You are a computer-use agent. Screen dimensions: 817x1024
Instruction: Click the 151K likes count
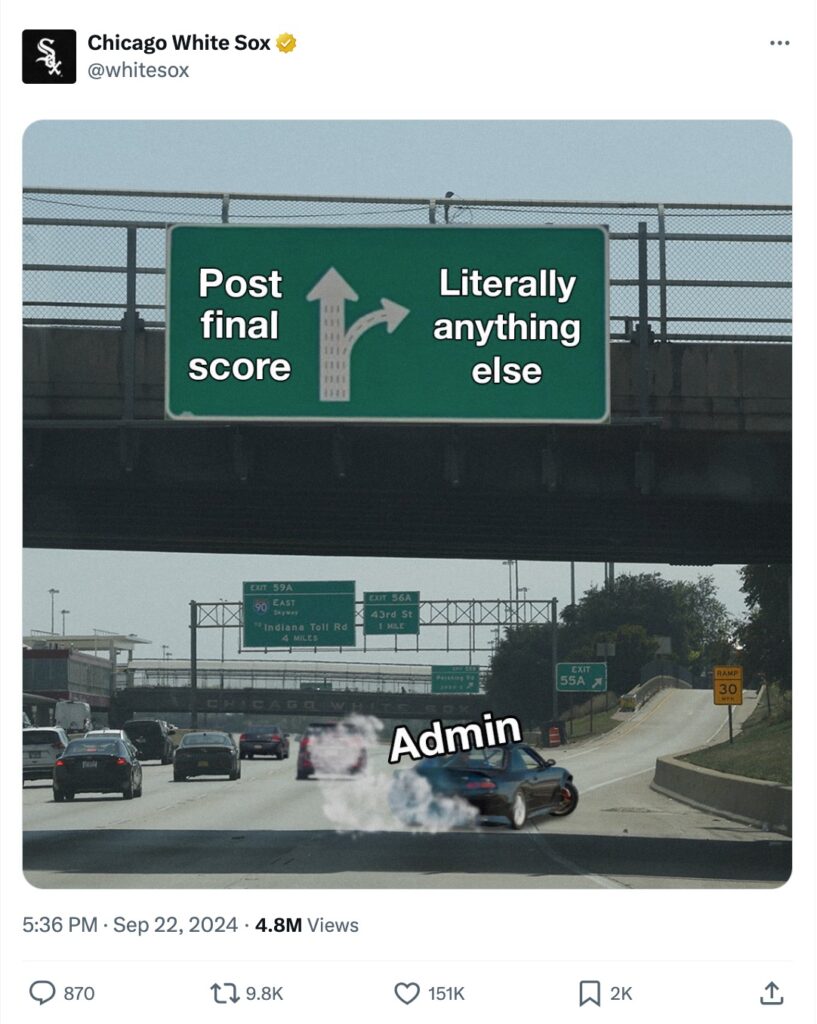[446, 993]
